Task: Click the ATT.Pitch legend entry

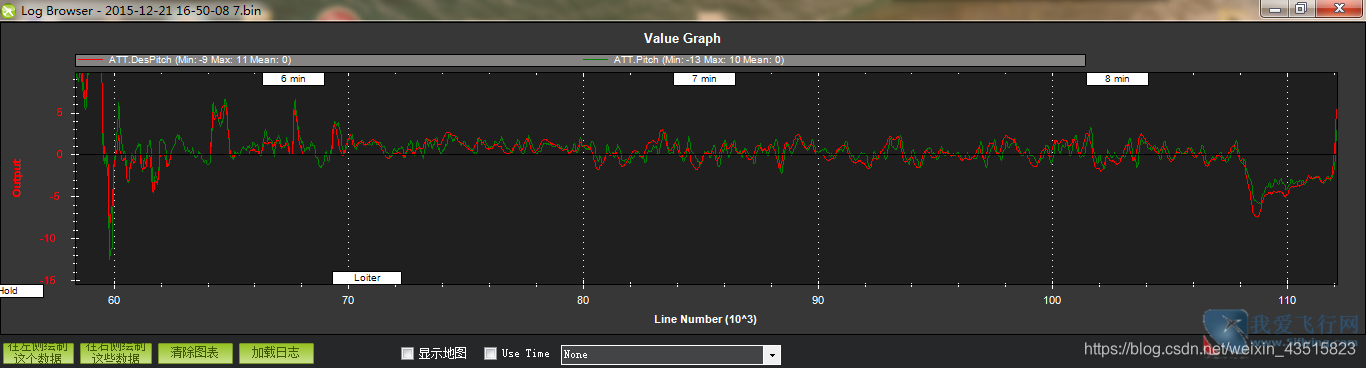Action: 683,60
